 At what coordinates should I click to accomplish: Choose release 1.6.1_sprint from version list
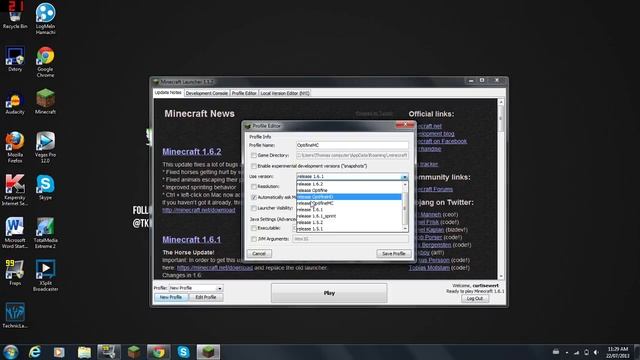coord(349,216)
